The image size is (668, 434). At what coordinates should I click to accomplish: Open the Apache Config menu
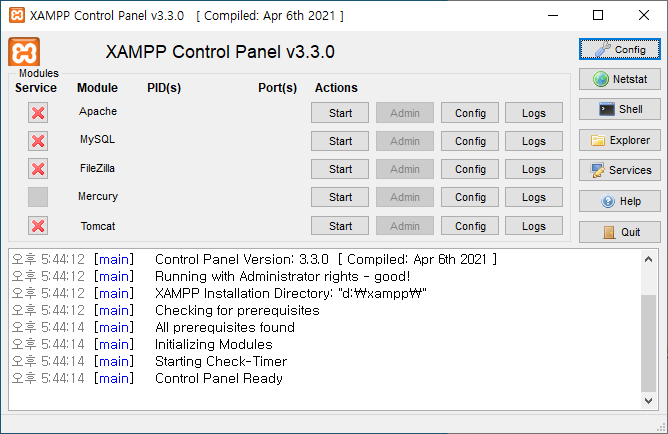[x=470, y=113]
